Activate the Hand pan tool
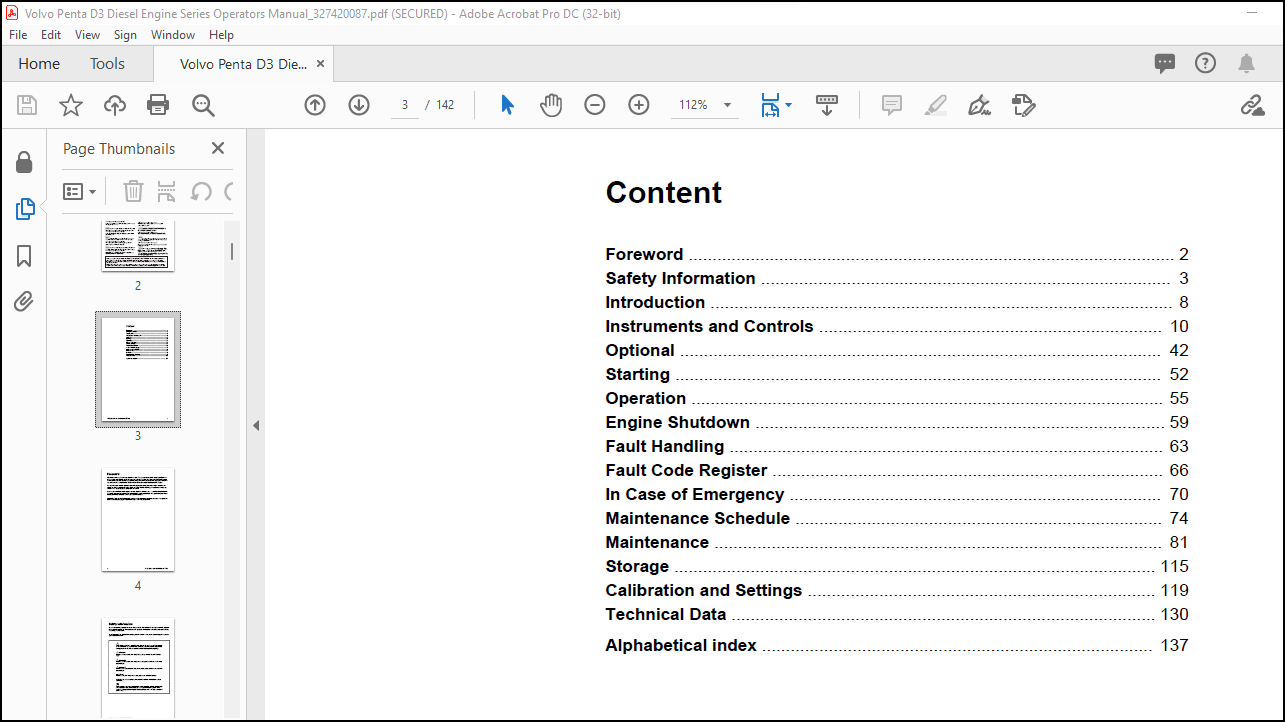The height and width of the screenshot is (722, 1285). (551, 105)
